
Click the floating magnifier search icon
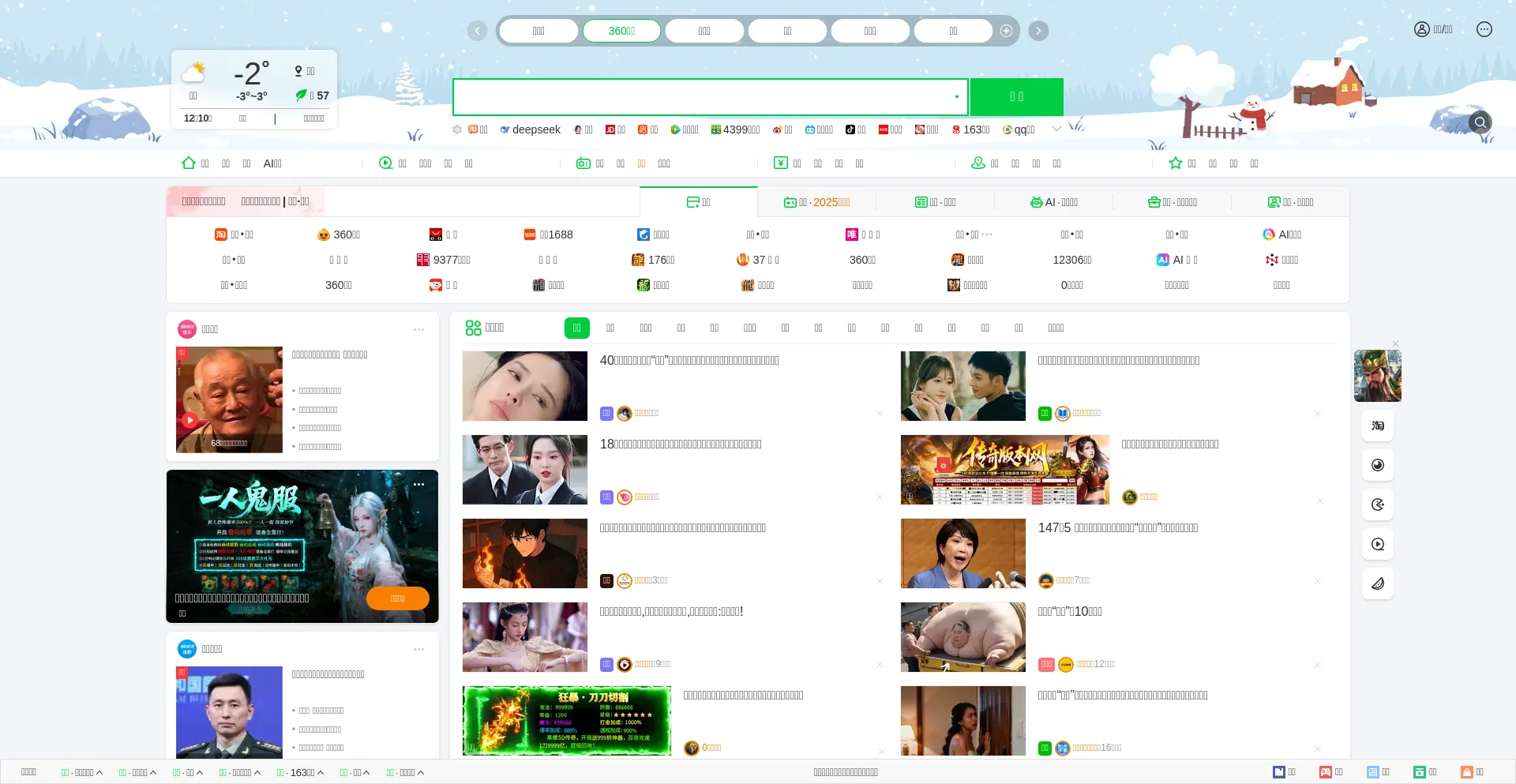click(x=1480, y=122)
